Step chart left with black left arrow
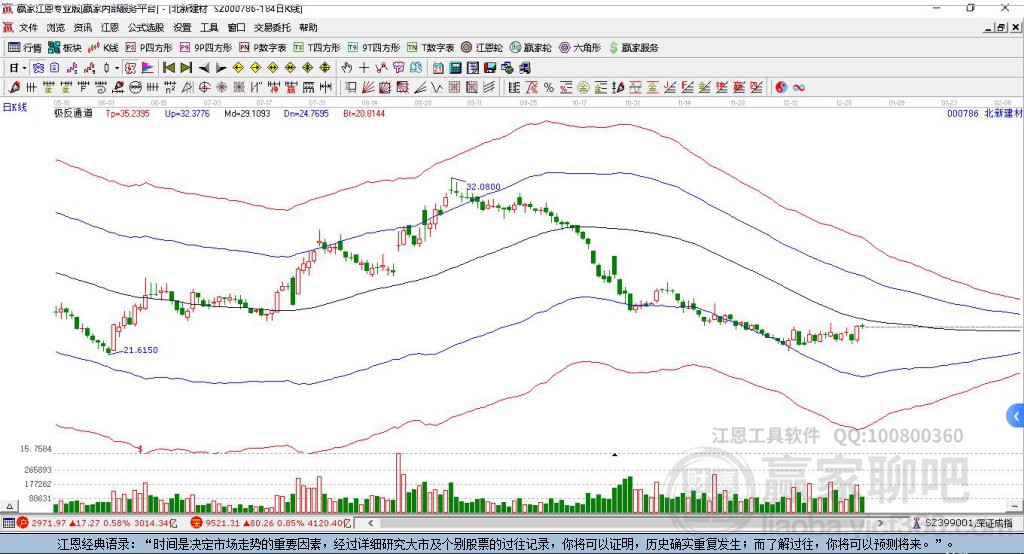The image size is (1024, 554). tap(204, 68)
